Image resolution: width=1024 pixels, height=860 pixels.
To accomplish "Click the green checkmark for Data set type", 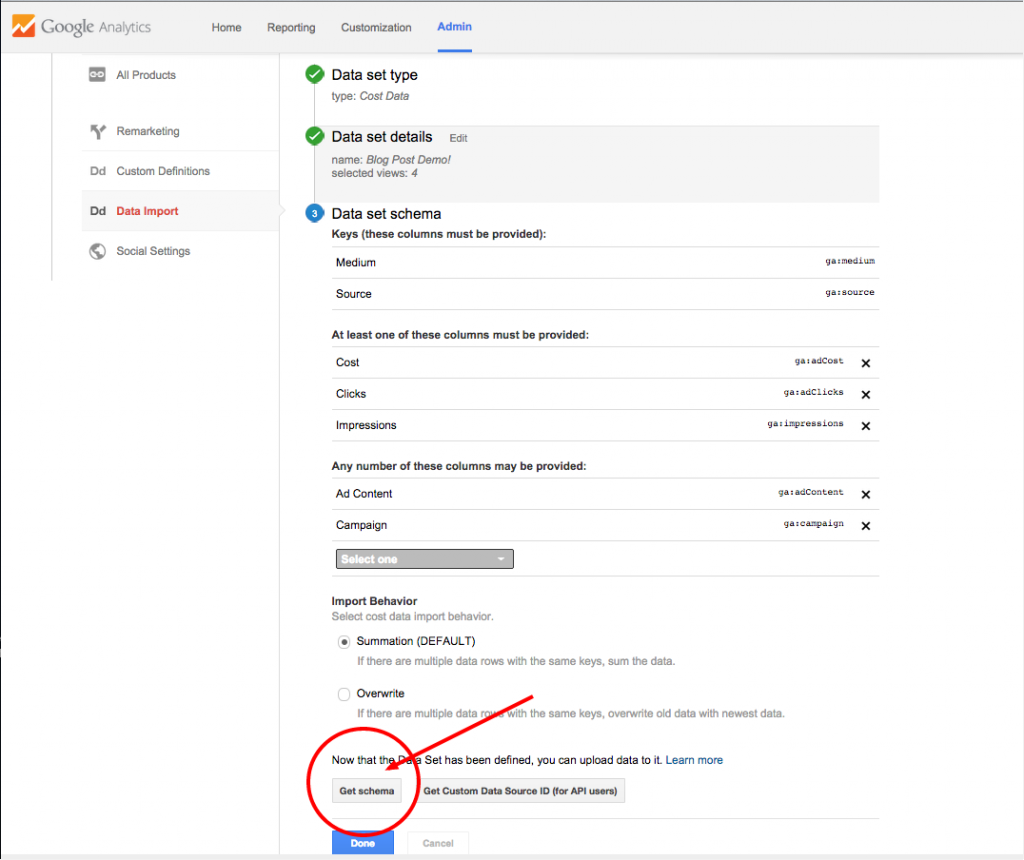I will pyautogui.click(x=315, y=74).
